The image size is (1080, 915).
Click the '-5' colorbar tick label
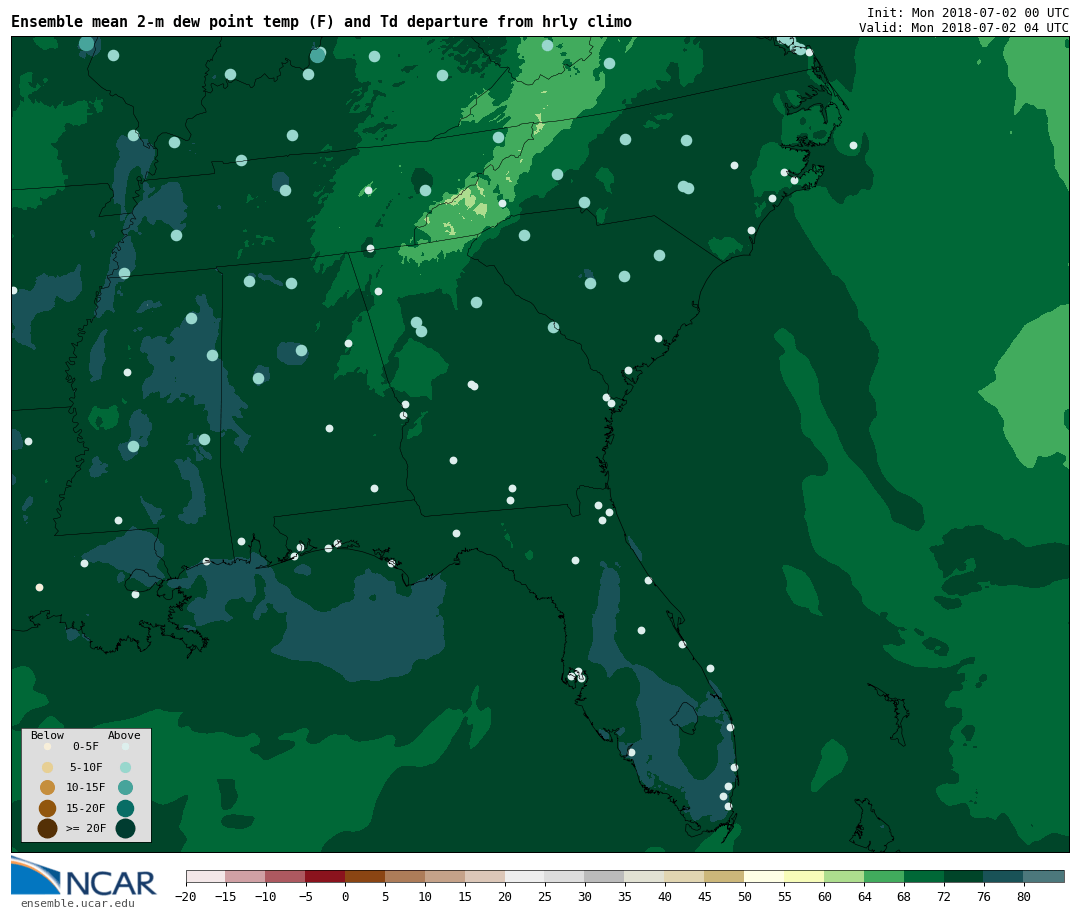[x=306, y=896]
